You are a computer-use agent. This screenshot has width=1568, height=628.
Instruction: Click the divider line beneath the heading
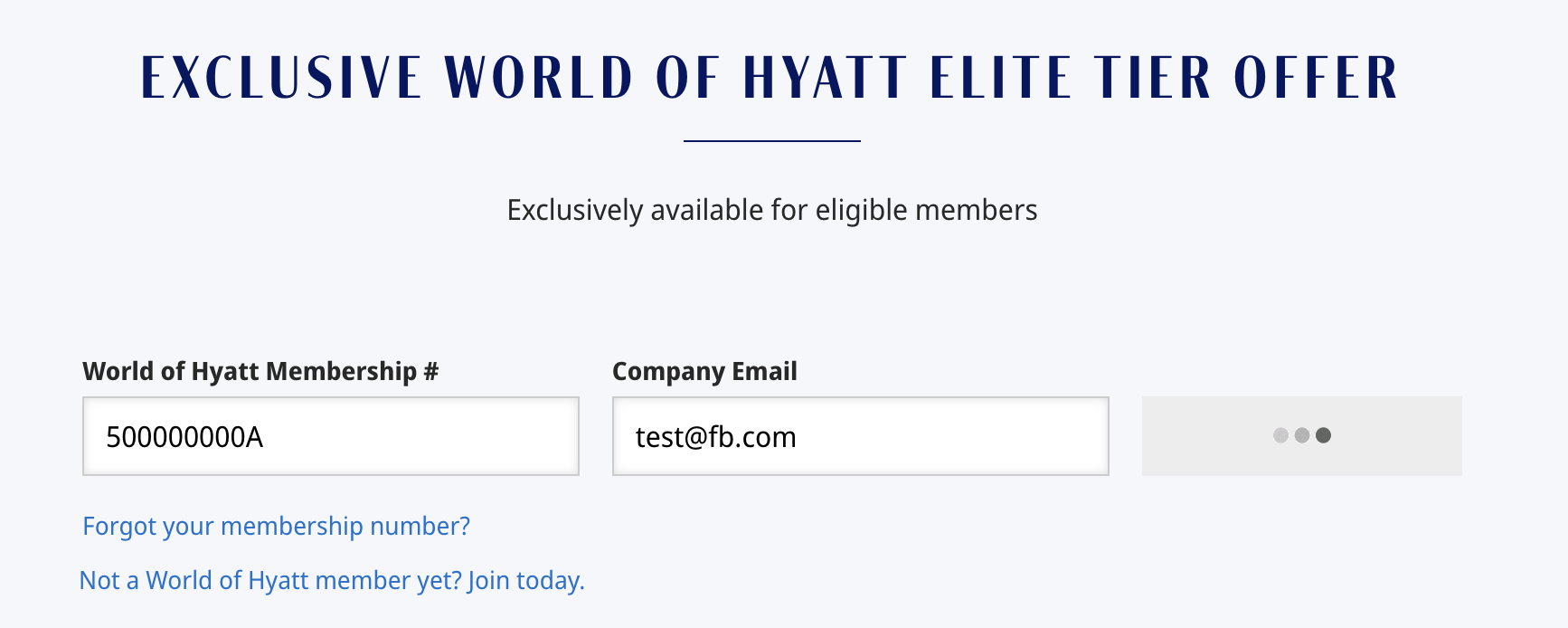coord(771,141)
